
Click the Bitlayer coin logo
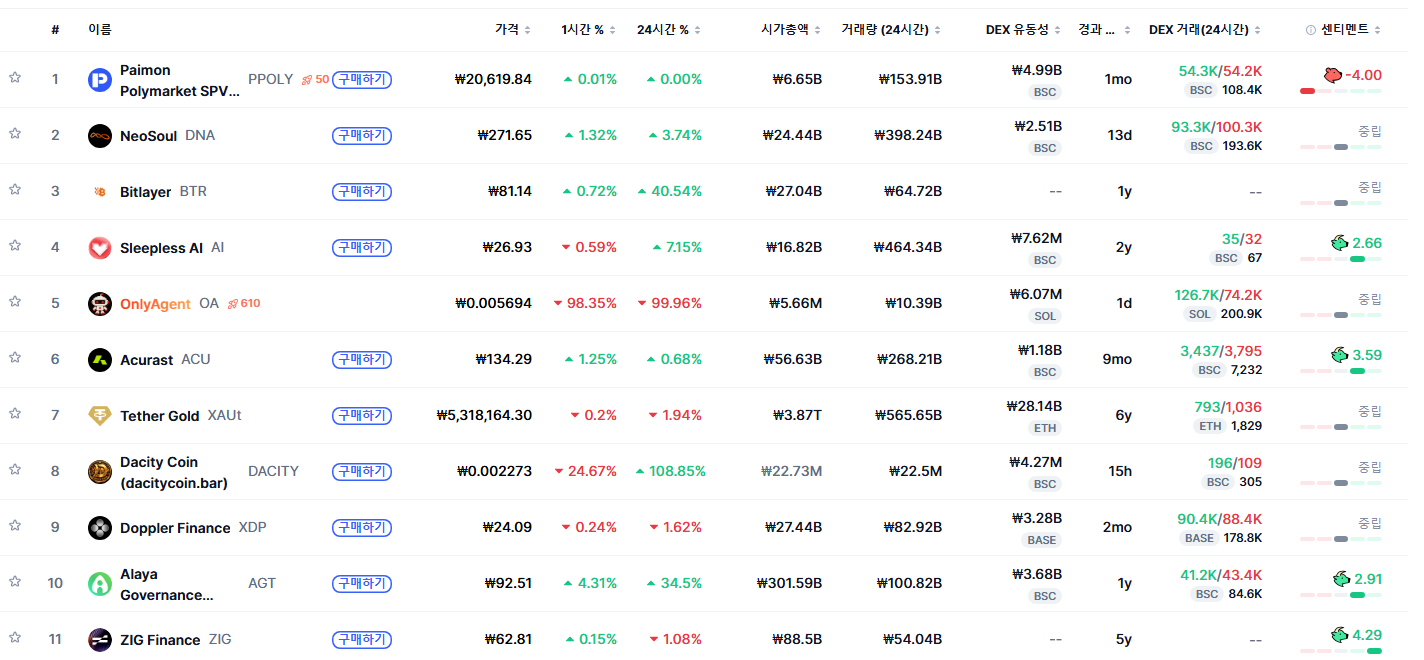(100, 192)
